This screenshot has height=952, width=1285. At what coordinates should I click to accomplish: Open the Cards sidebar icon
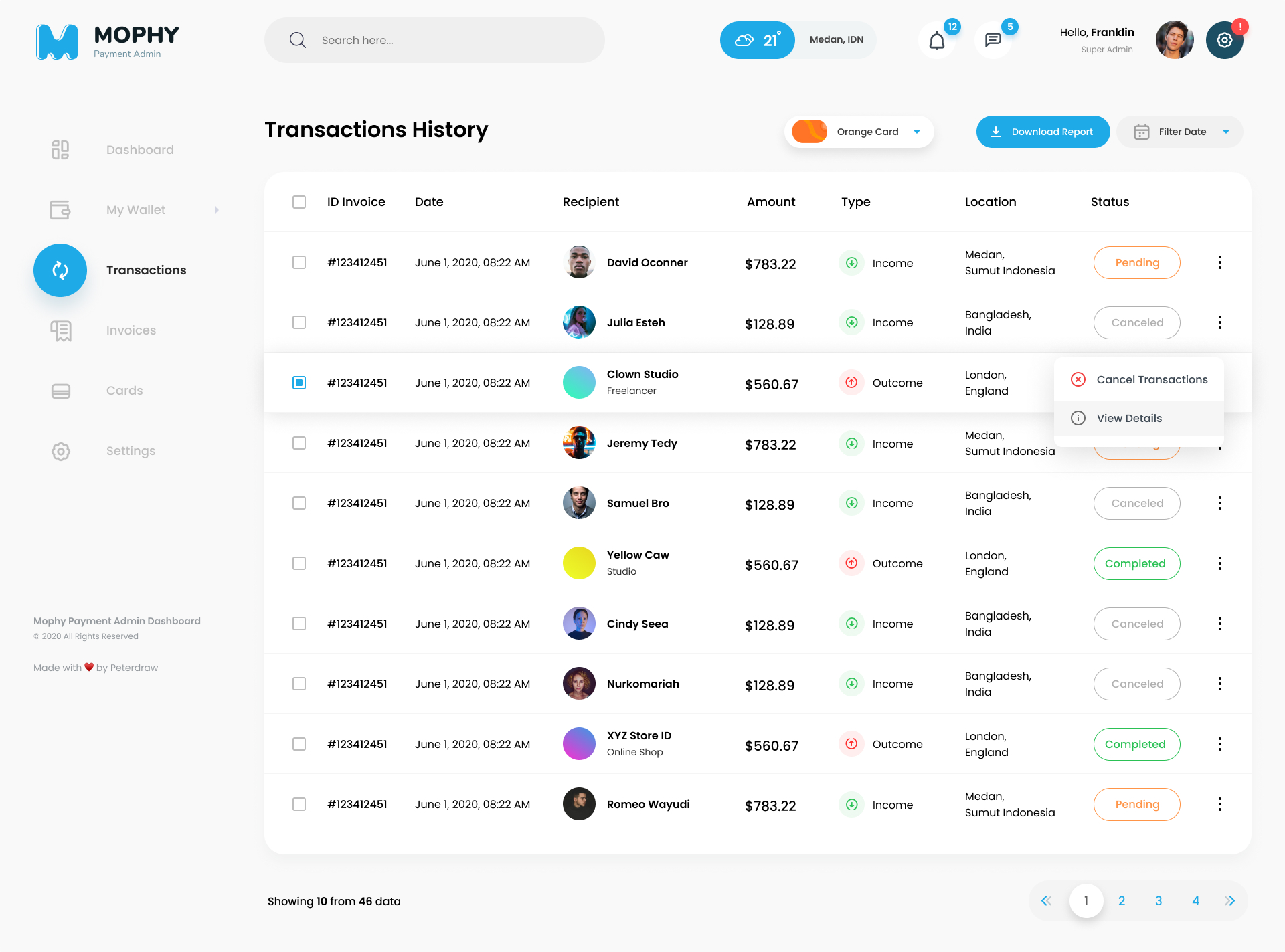[61, 391]
